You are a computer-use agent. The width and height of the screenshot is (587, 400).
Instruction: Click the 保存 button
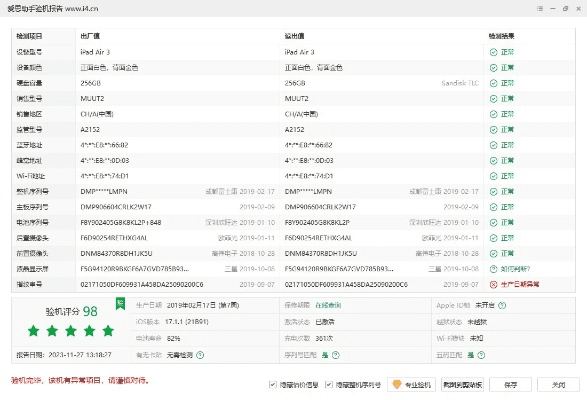point(510,384)
